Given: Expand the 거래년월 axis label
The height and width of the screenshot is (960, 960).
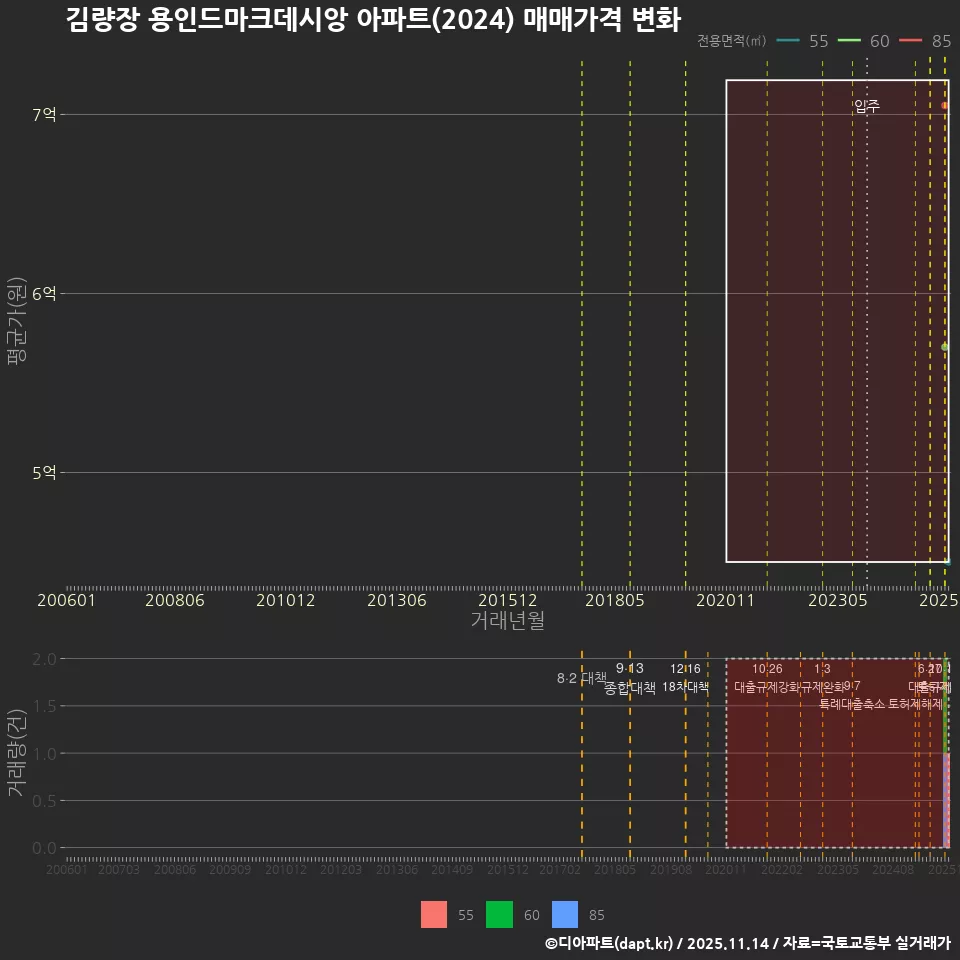Looking at the screenshot, I should (507, 620).
